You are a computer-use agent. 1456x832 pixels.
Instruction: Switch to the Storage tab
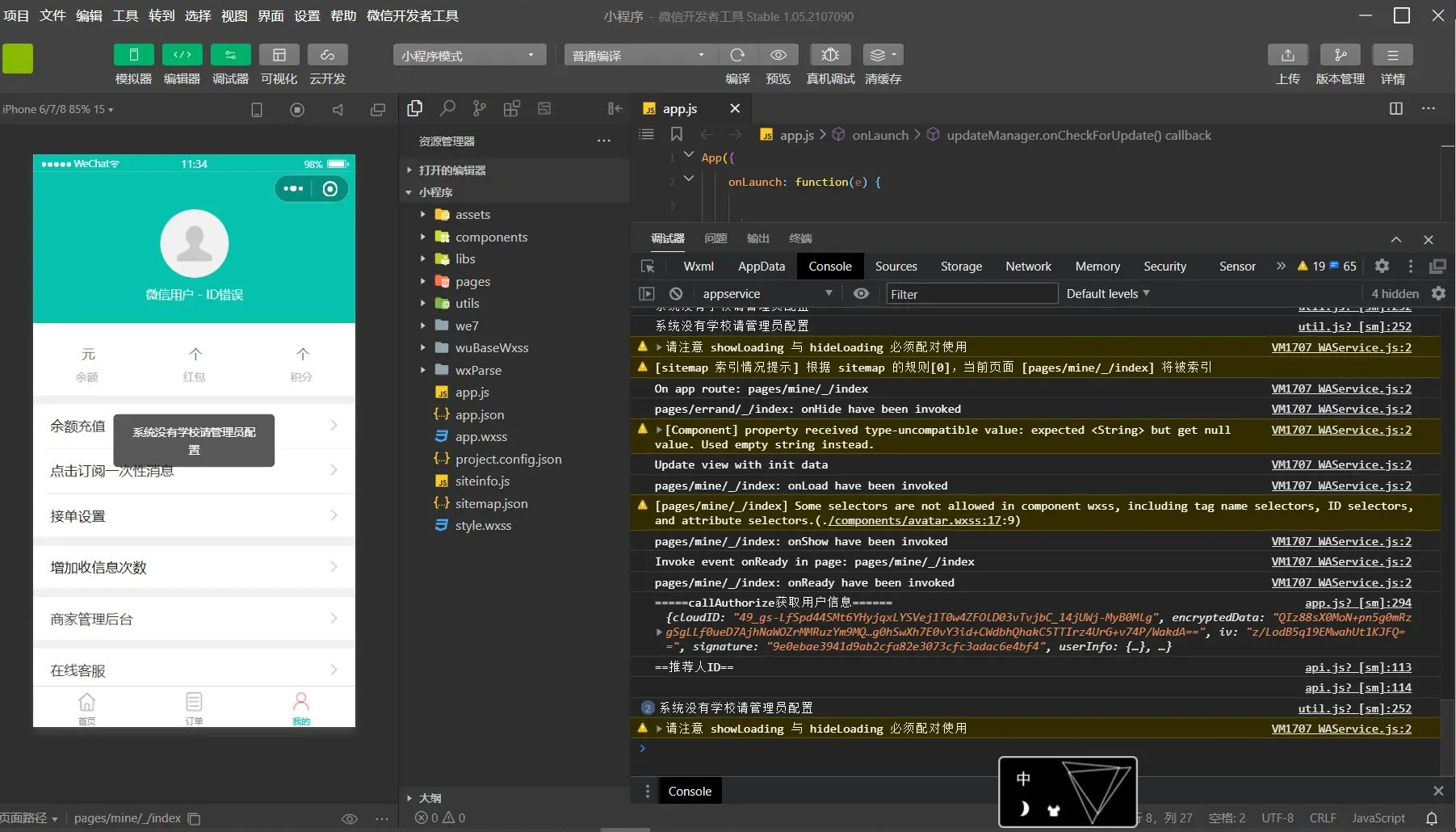point(961,267)
